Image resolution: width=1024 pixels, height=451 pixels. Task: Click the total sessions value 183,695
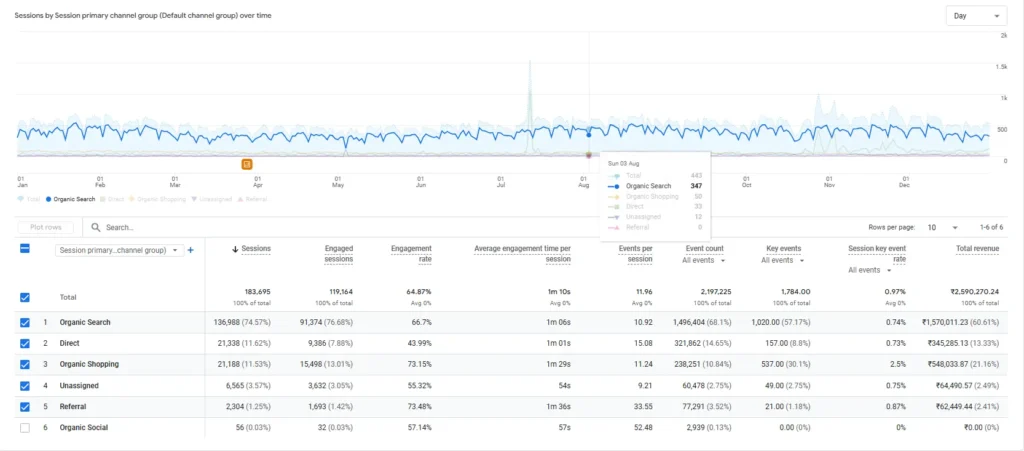257,292
